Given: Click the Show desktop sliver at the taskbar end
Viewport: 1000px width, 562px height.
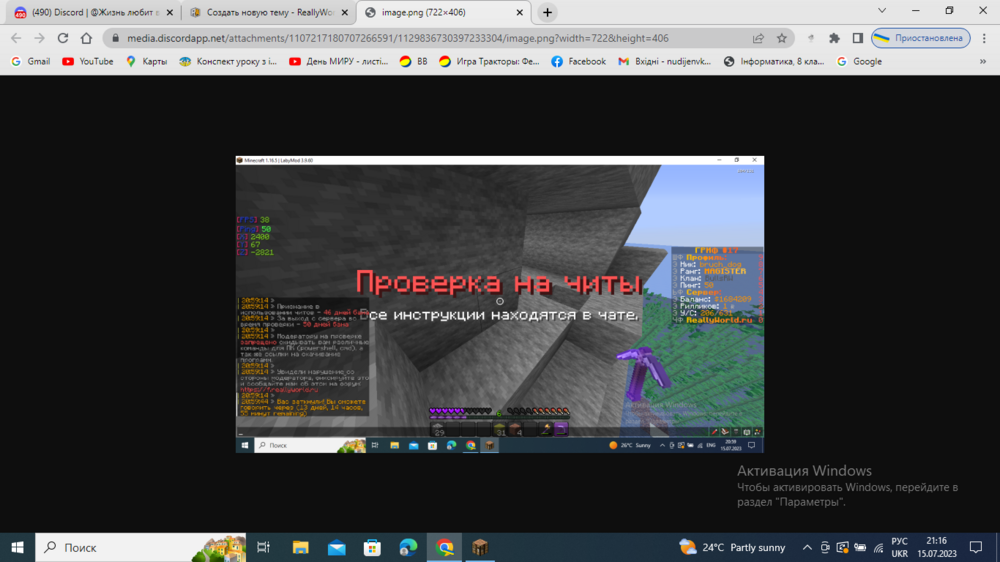Looking at the screenshot, I should coord(997,547).
